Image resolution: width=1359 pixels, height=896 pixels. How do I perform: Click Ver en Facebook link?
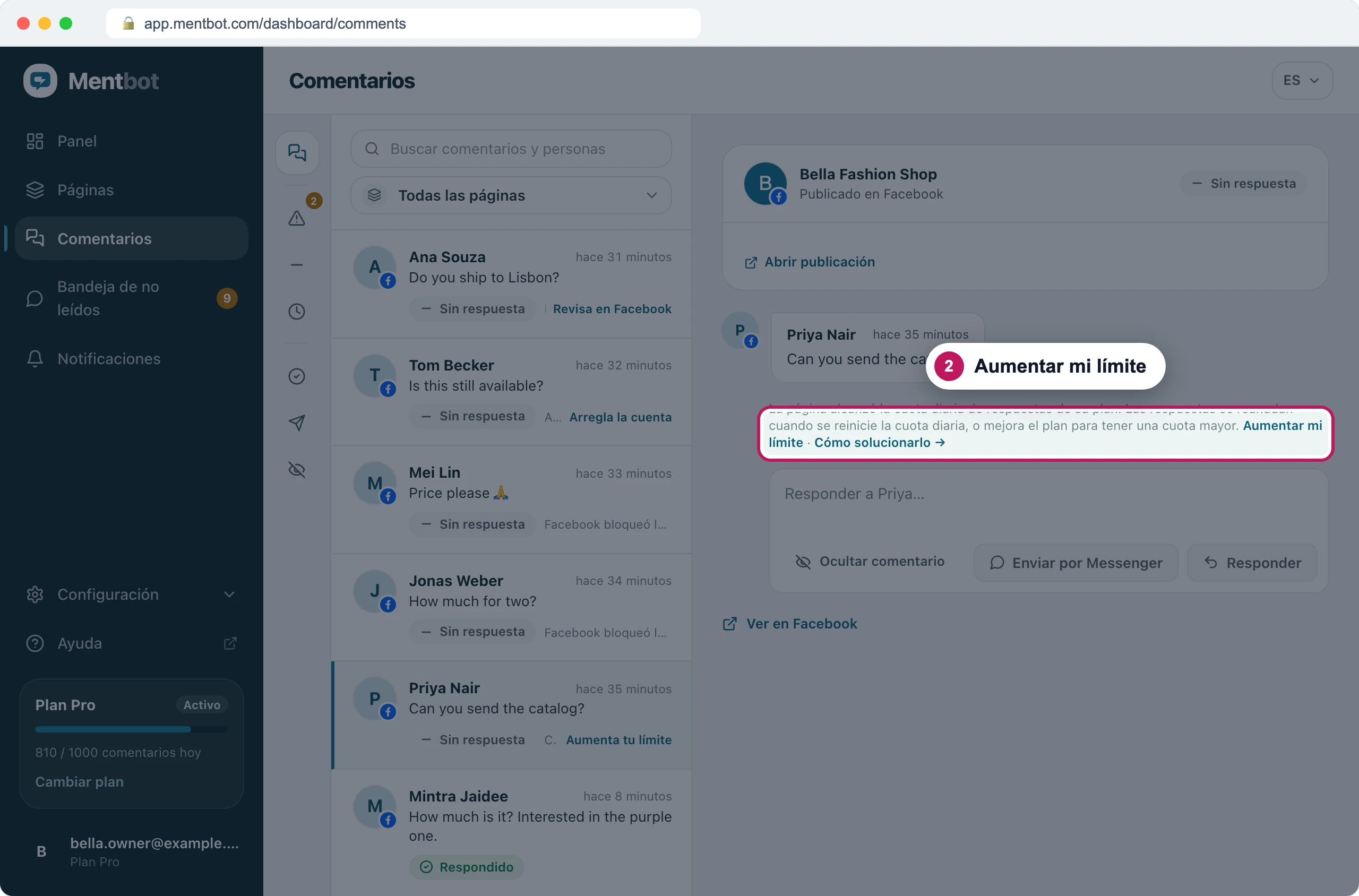790,623
